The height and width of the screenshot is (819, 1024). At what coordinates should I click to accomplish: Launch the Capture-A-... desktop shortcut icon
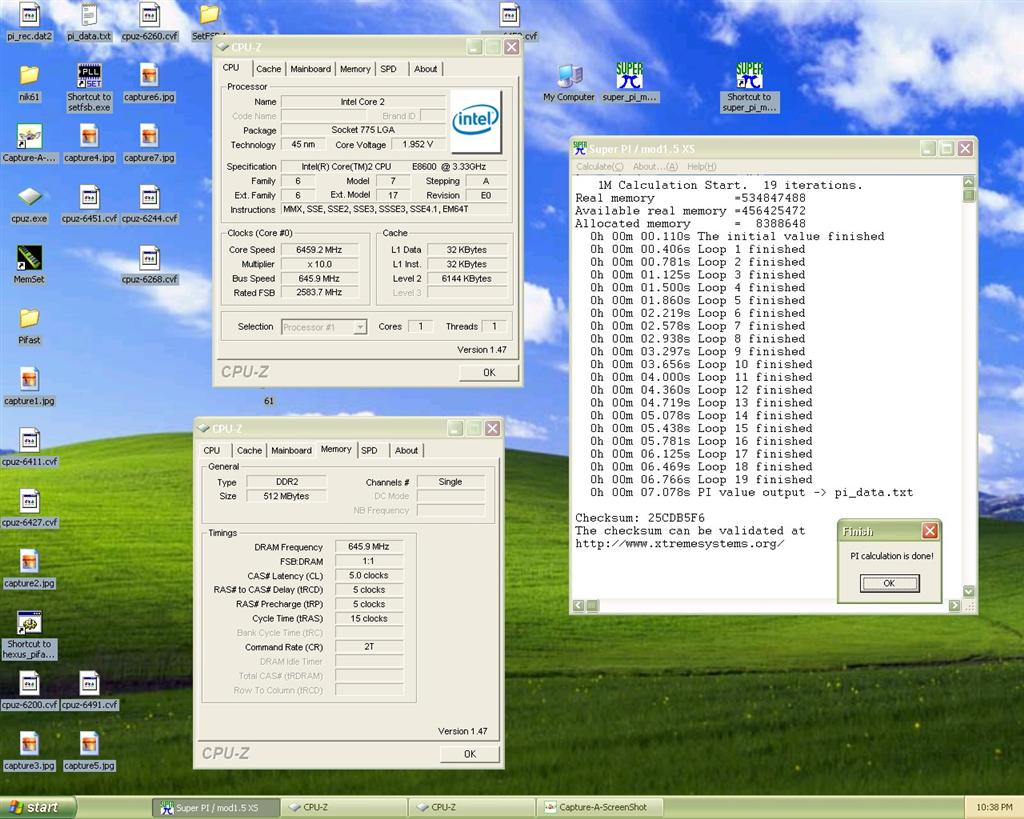tap(29, 143)
